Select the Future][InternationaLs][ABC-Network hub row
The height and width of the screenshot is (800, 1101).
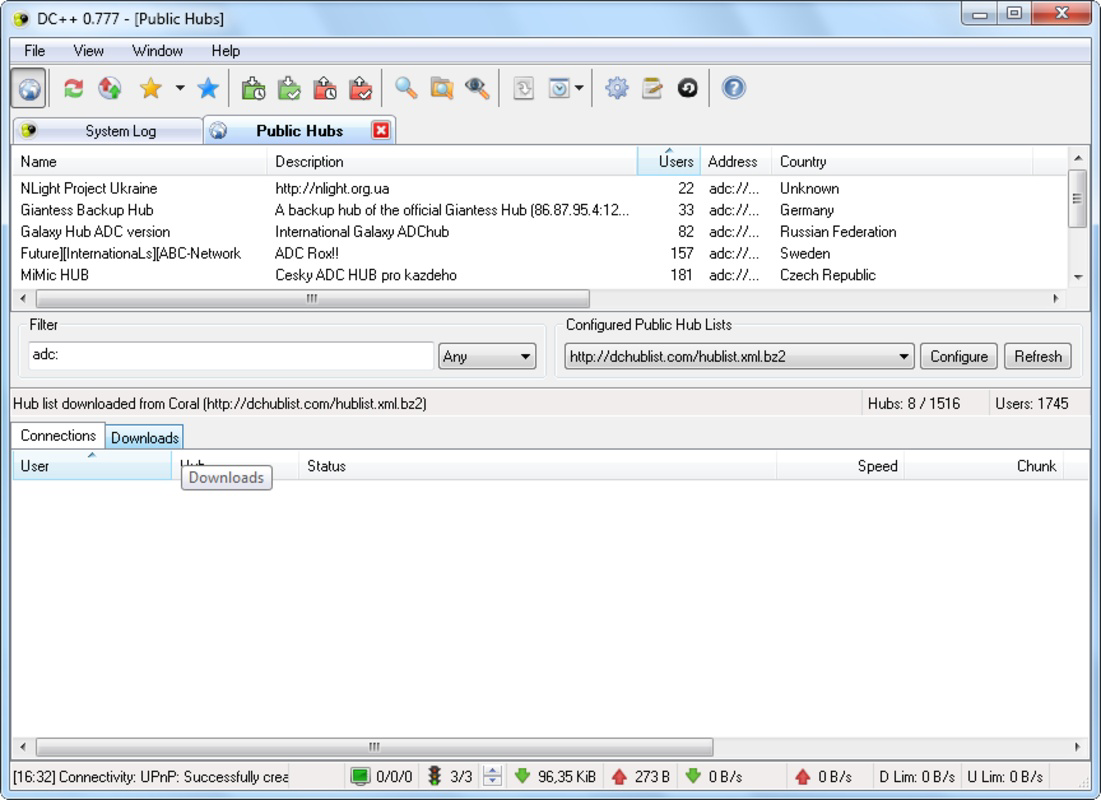[x=539, y=254]
